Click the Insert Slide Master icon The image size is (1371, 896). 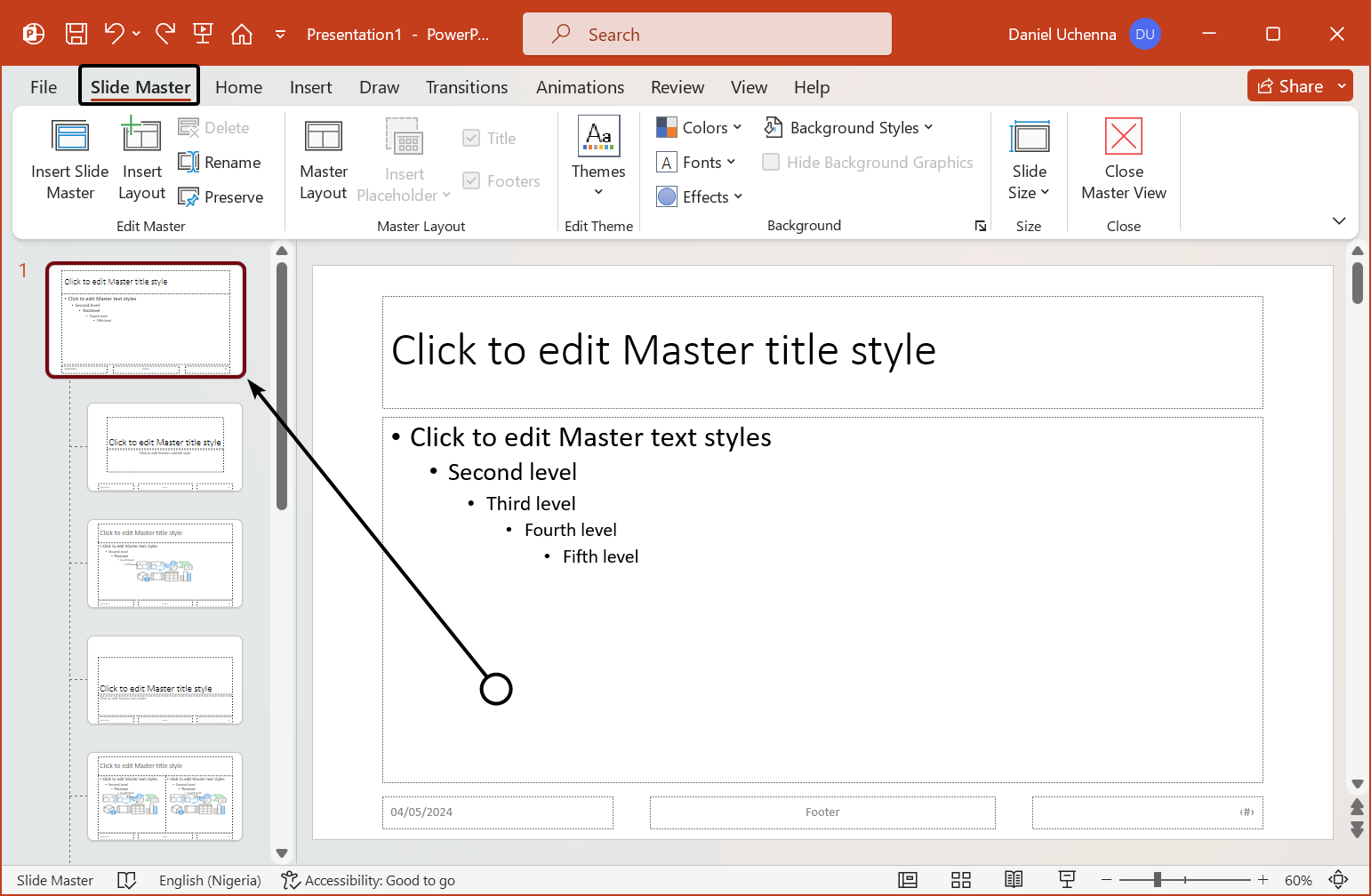point(70,137)
